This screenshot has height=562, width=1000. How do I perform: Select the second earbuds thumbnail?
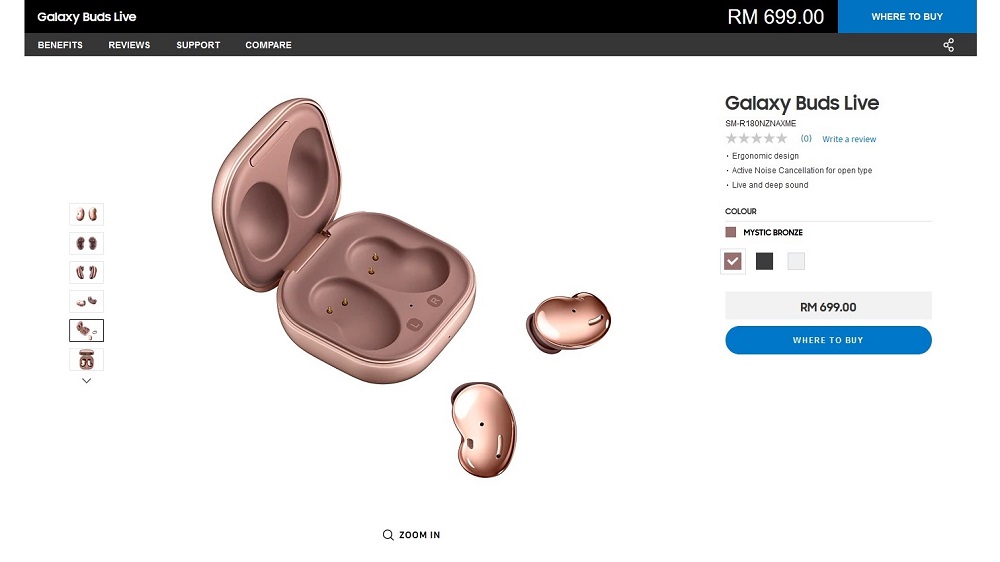click(x=86, y=243)
